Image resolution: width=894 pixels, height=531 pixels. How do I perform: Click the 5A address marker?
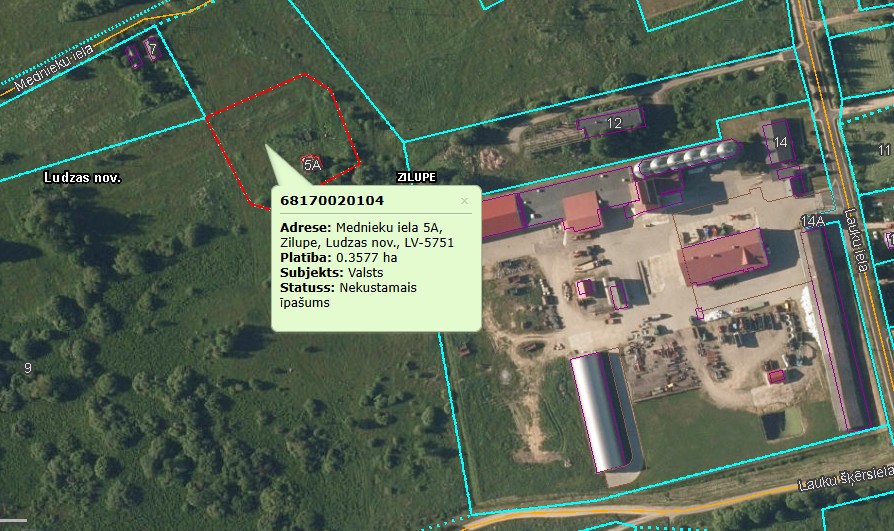coord(312,163)
